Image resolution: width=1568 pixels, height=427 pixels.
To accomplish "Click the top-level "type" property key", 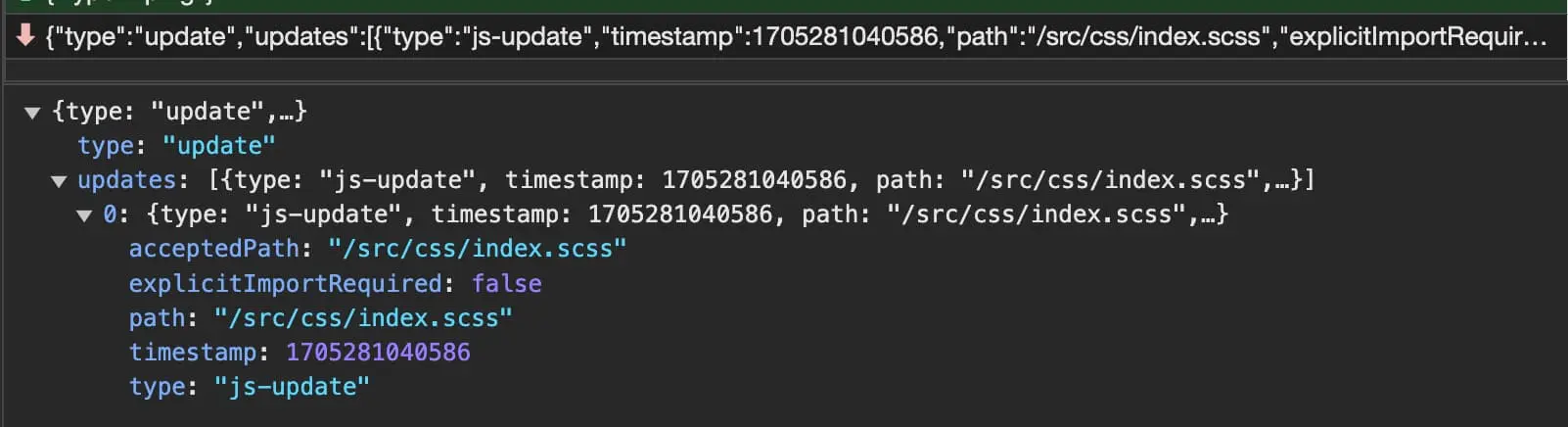I will (105, 146).
